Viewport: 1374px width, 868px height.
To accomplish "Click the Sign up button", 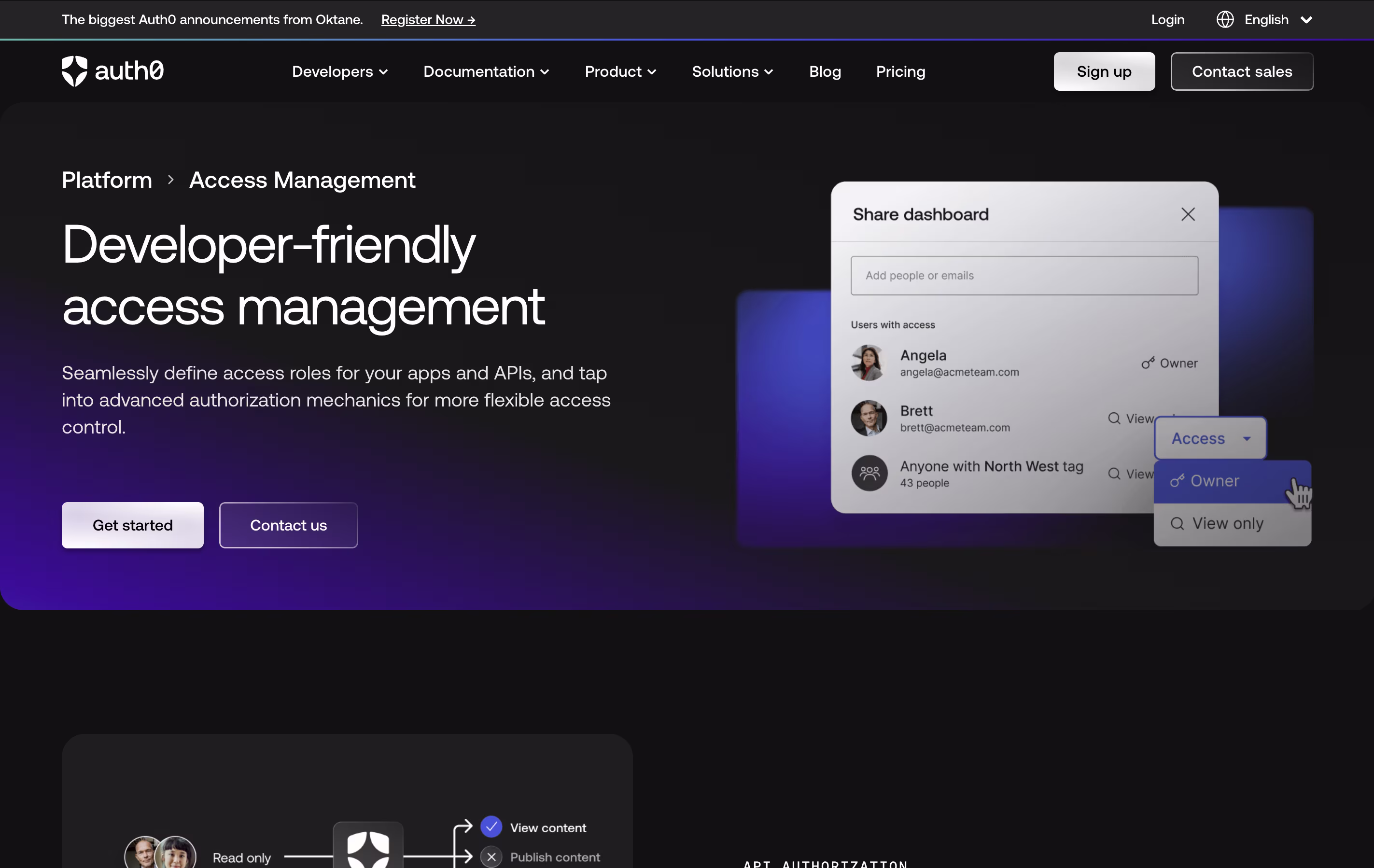I will 1104,71.
